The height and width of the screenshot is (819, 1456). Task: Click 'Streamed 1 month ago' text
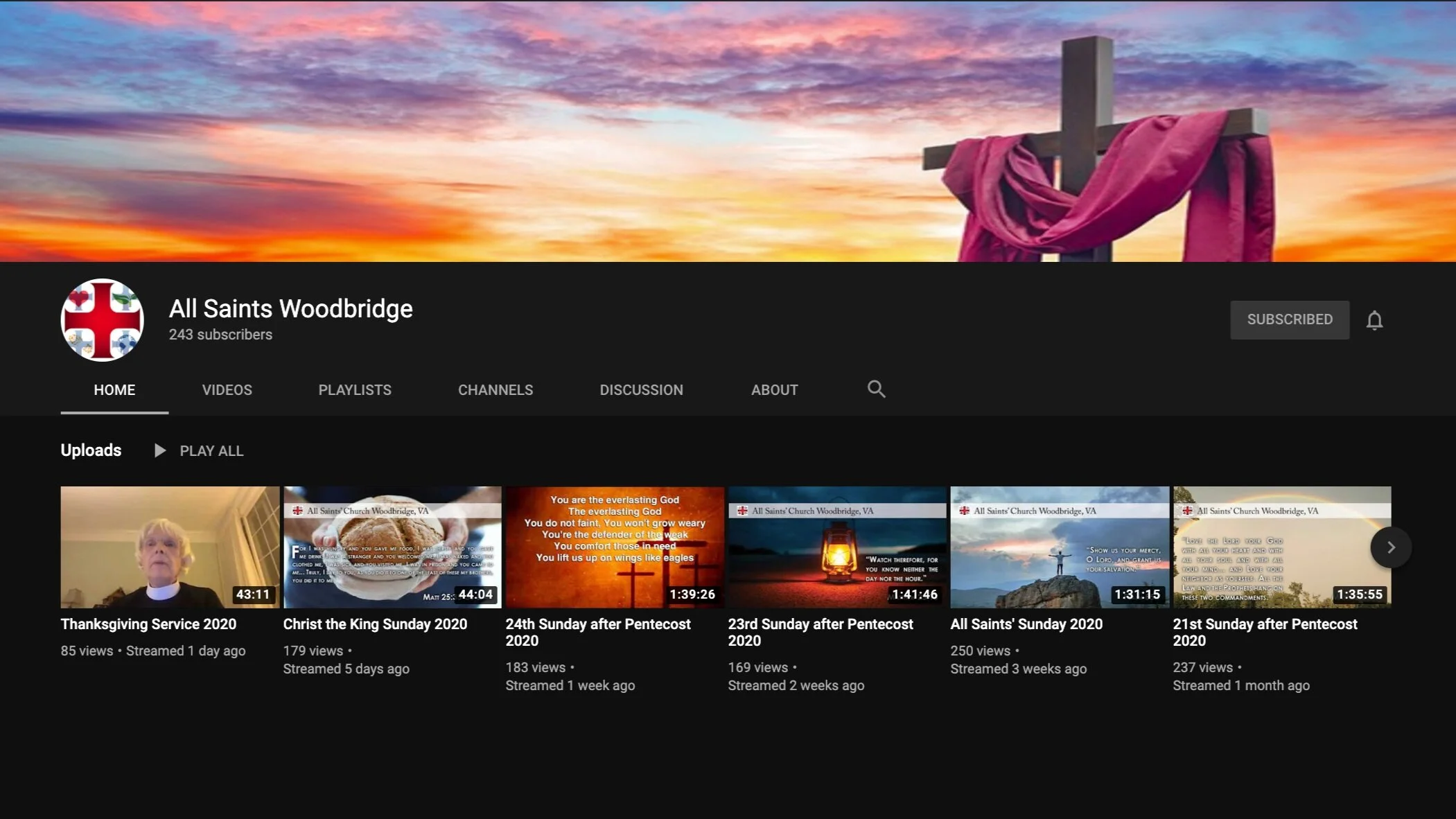coord(1241,686)
